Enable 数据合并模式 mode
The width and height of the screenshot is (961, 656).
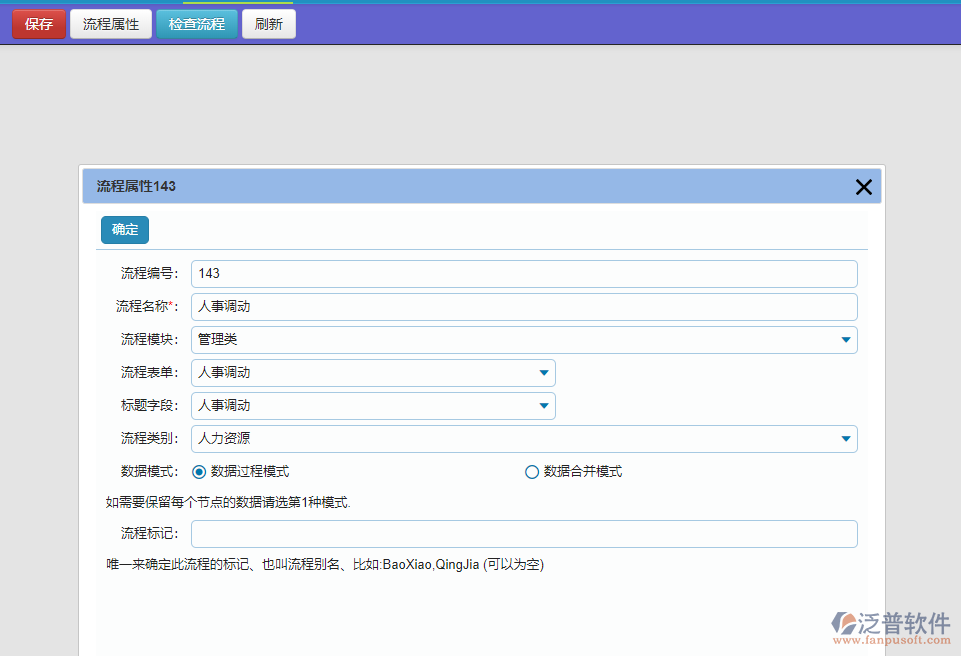(x=532, y=471)
